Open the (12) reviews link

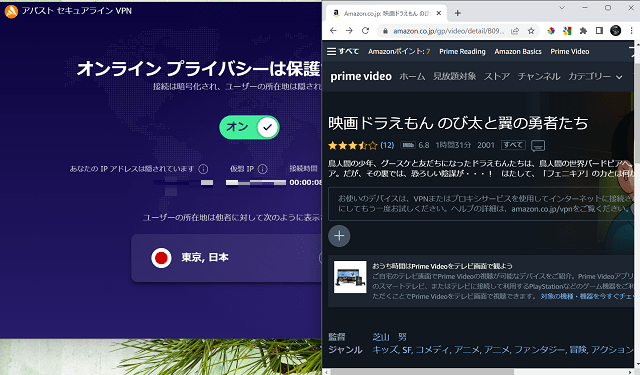click(387, 145)
